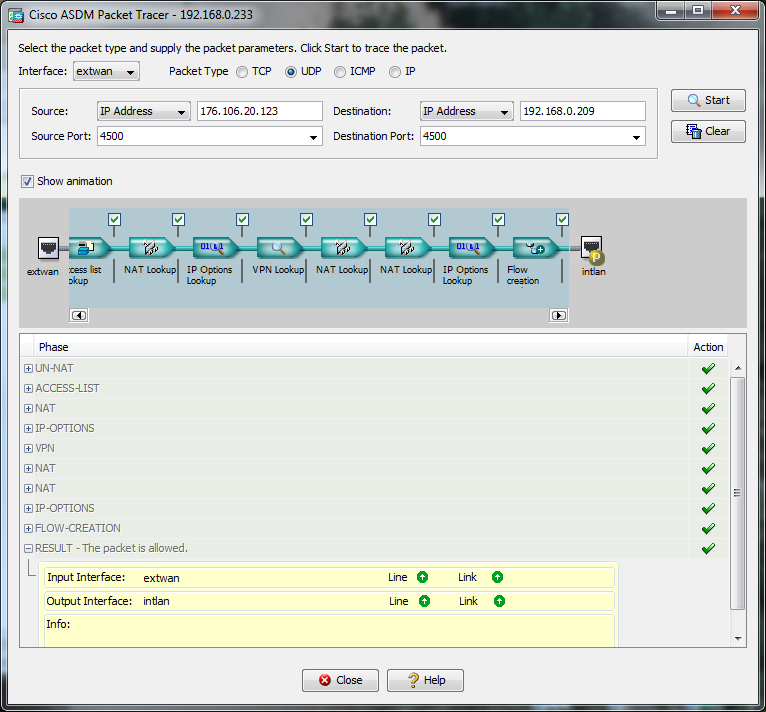This screenshot has width=766, height=712.
Task: Toggle the Show animation checkbox
Action: 27,181
